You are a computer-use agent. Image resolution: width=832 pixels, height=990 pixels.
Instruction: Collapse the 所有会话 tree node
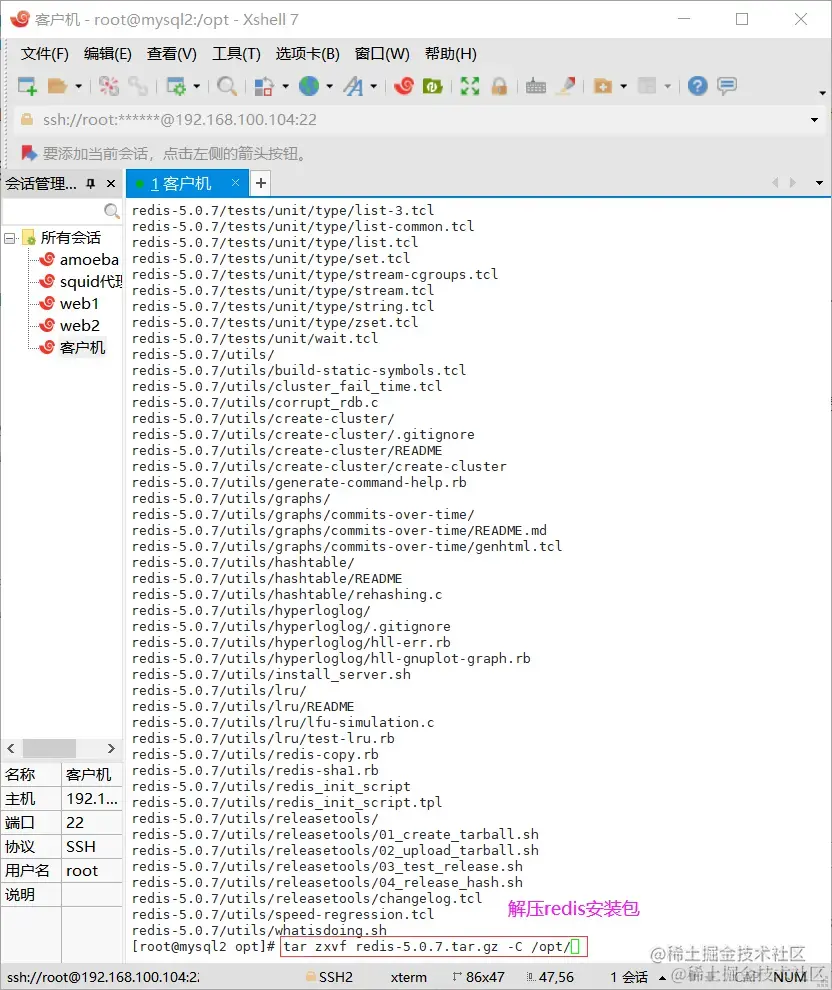[x=9, y=238]
